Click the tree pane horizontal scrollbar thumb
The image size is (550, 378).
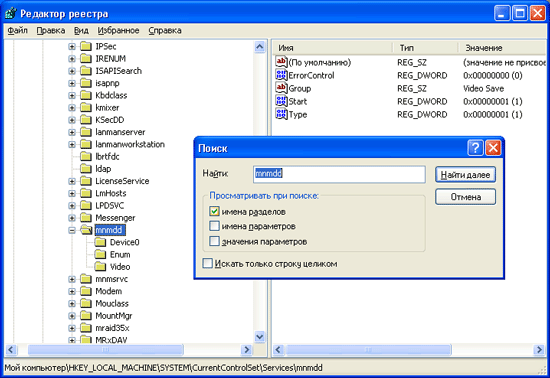[x=105, y=350]
